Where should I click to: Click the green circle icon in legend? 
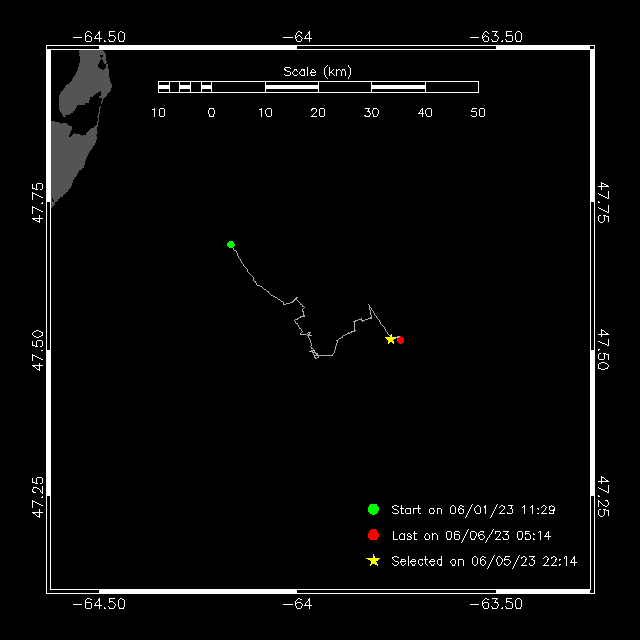coord(373,509)
